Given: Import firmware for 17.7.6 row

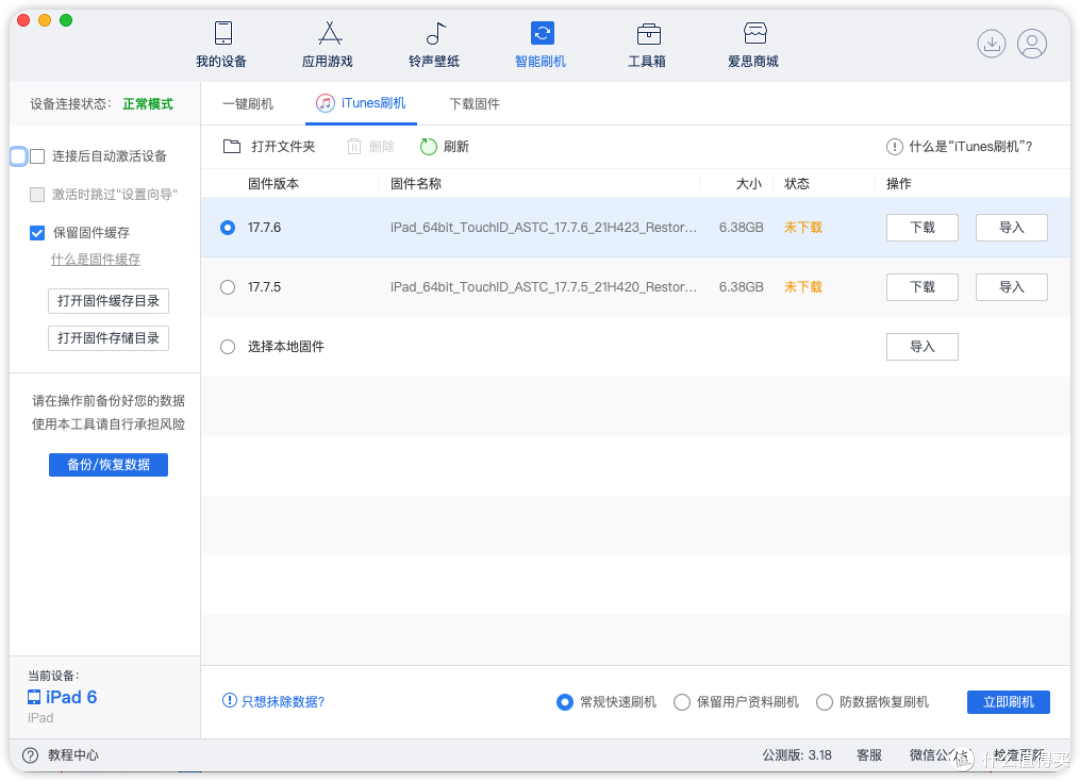Looking at the screenshot, I should click(x=1012, y=227).
